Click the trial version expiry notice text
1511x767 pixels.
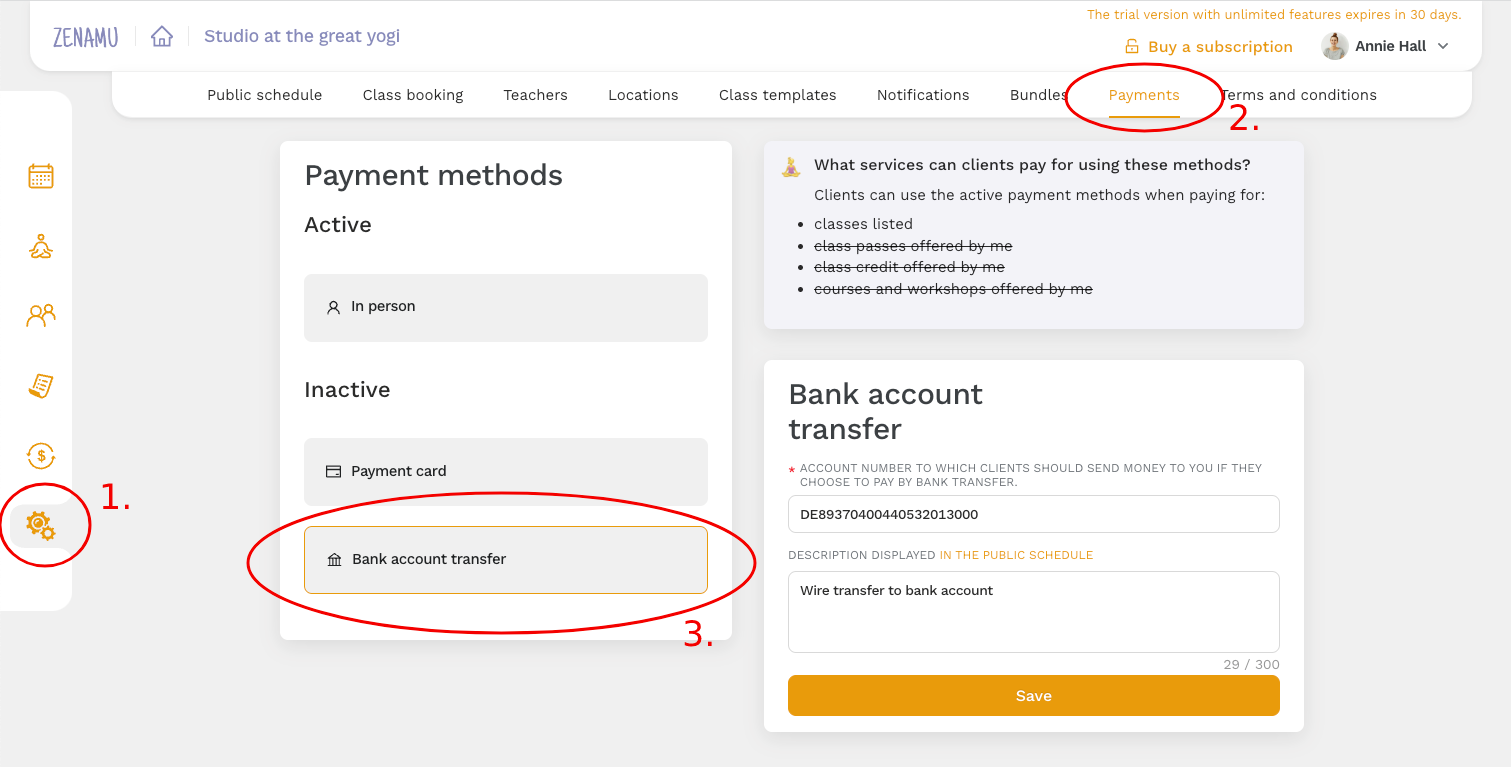(x=1274, y=15)
